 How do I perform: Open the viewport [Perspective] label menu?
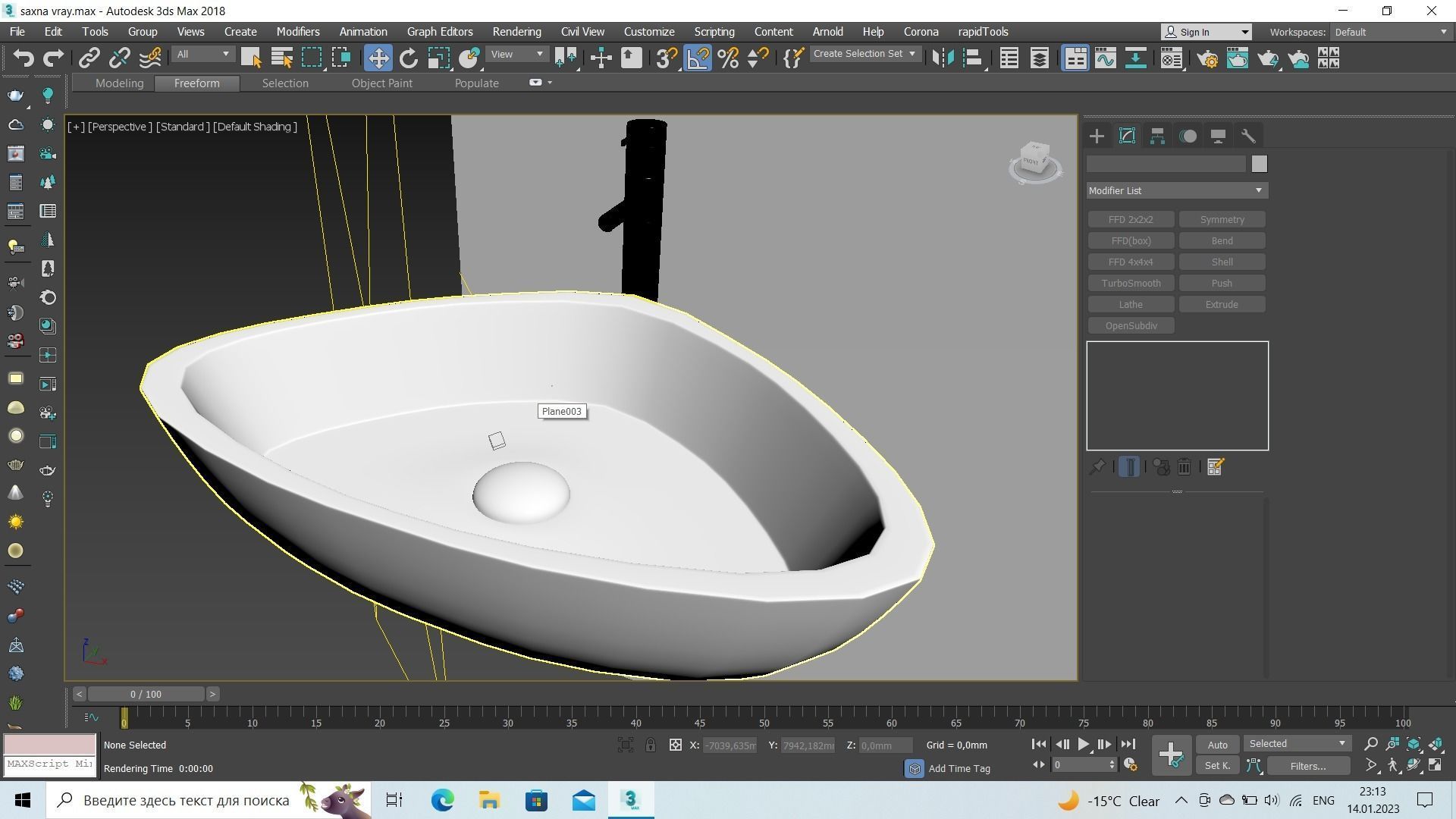pos(120,127)
